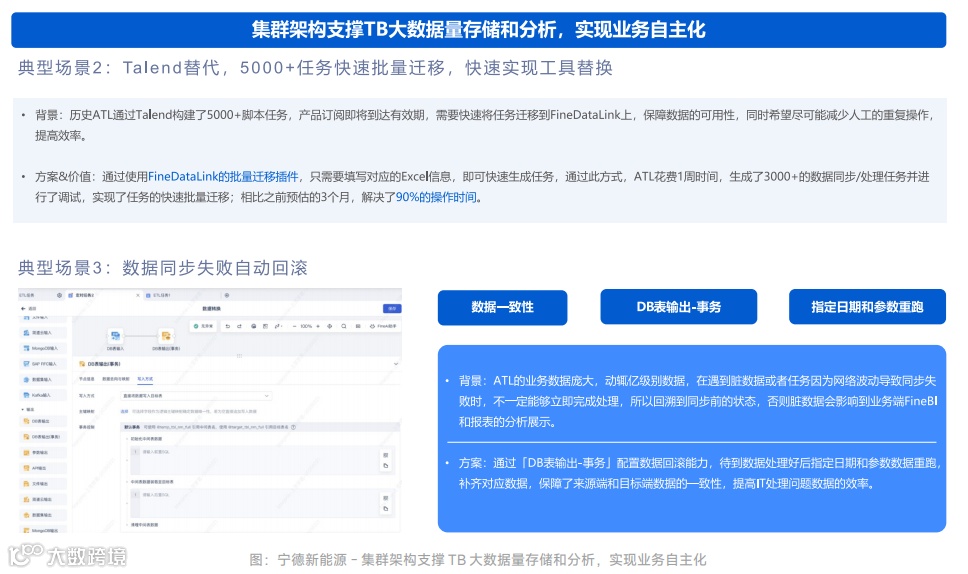Viewport: 968px width, 574px height.
Task: Click the blue DB表输出-事务 button
Action: [x=678, y=307]
